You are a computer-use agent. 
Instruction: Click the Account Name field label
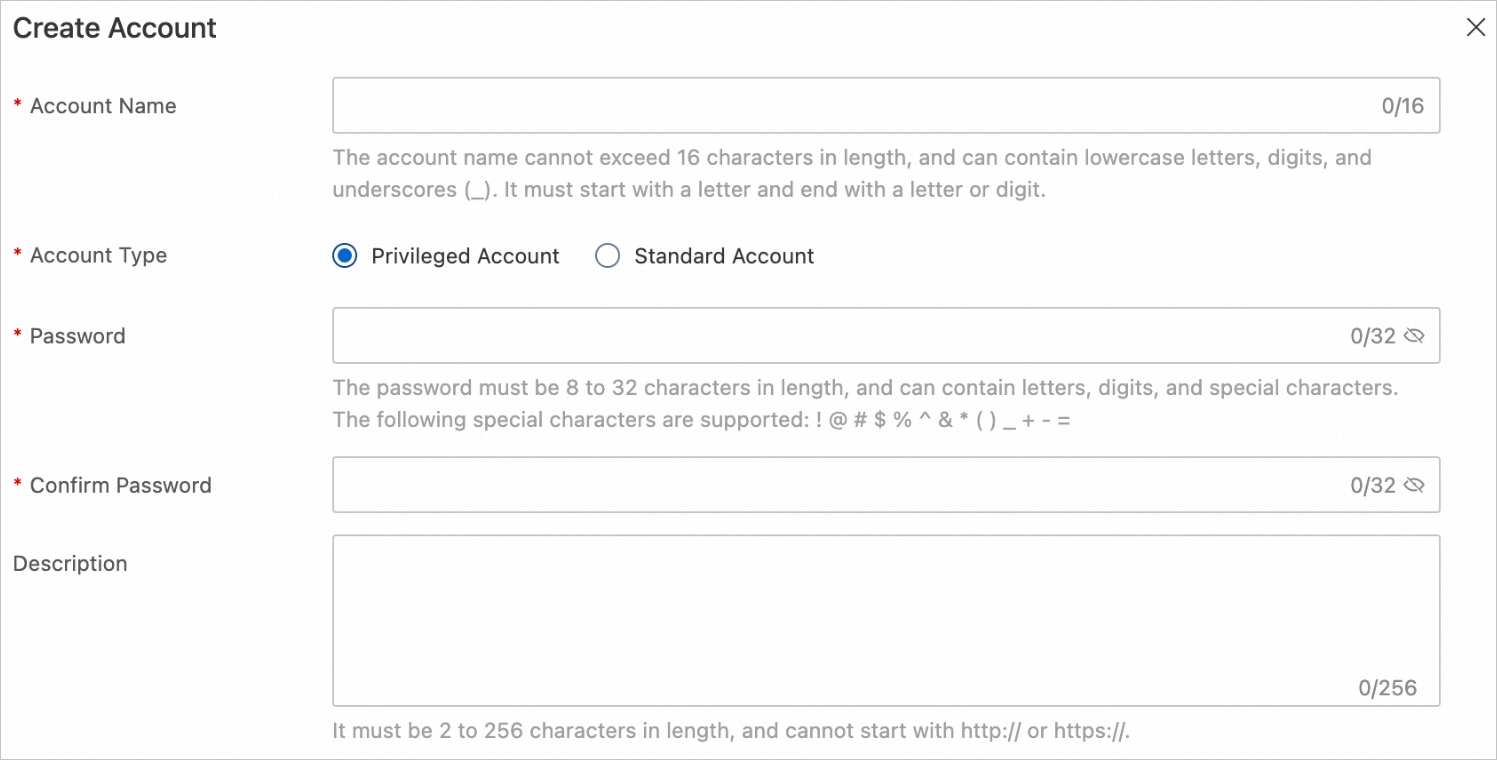103,107
